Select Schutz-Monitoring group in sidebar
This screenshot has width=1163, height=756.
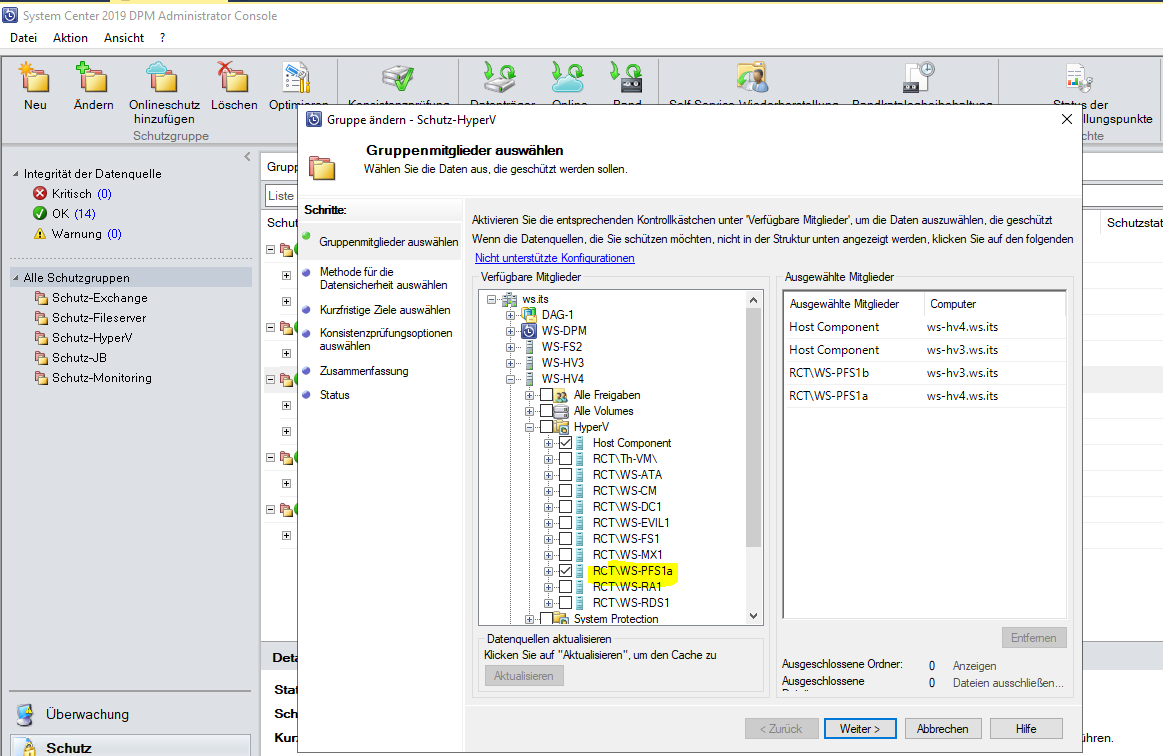tap(102, 378)
